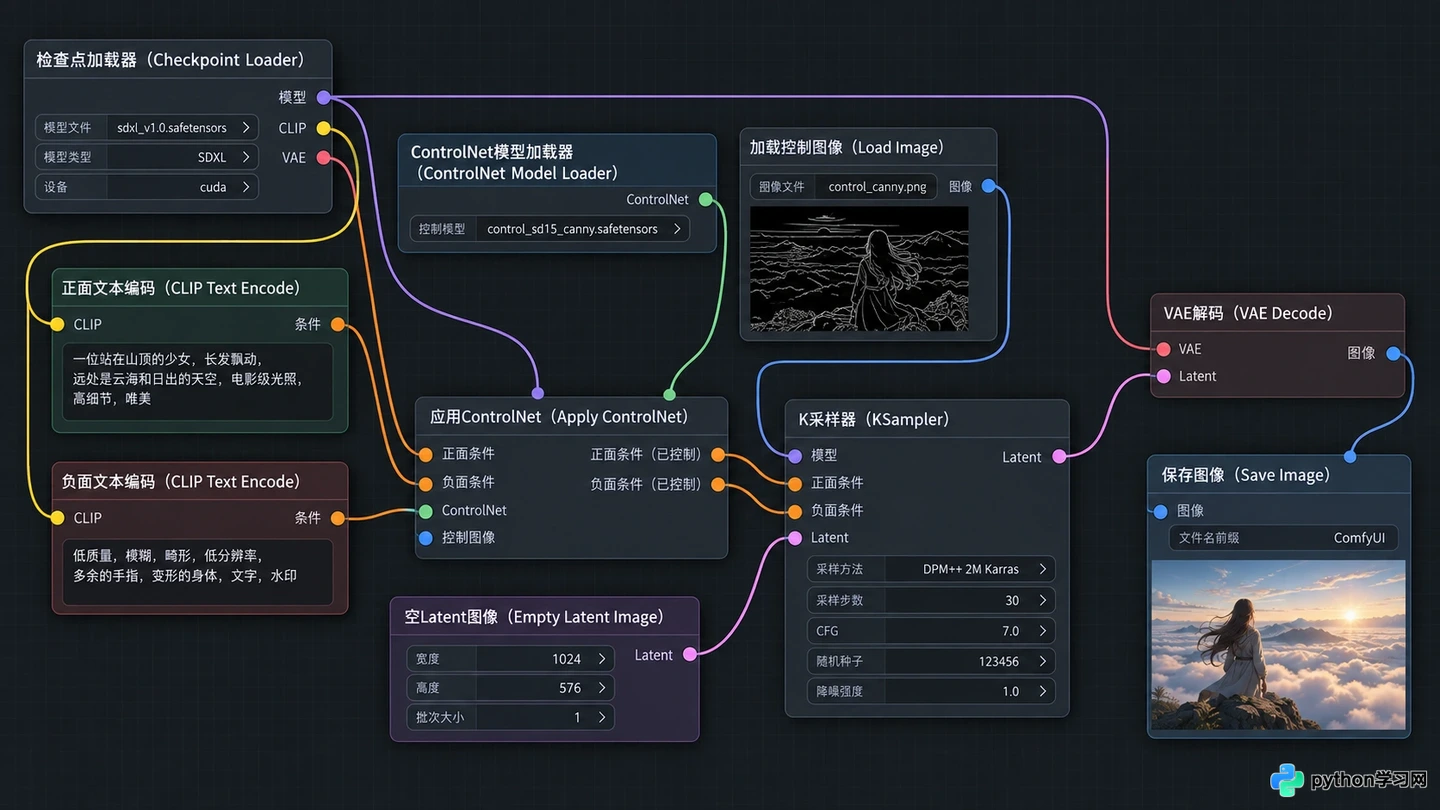Click the 图像 output socket on Load Image node
Viewport: 1440px width, 810px height.
click(989, 186)
